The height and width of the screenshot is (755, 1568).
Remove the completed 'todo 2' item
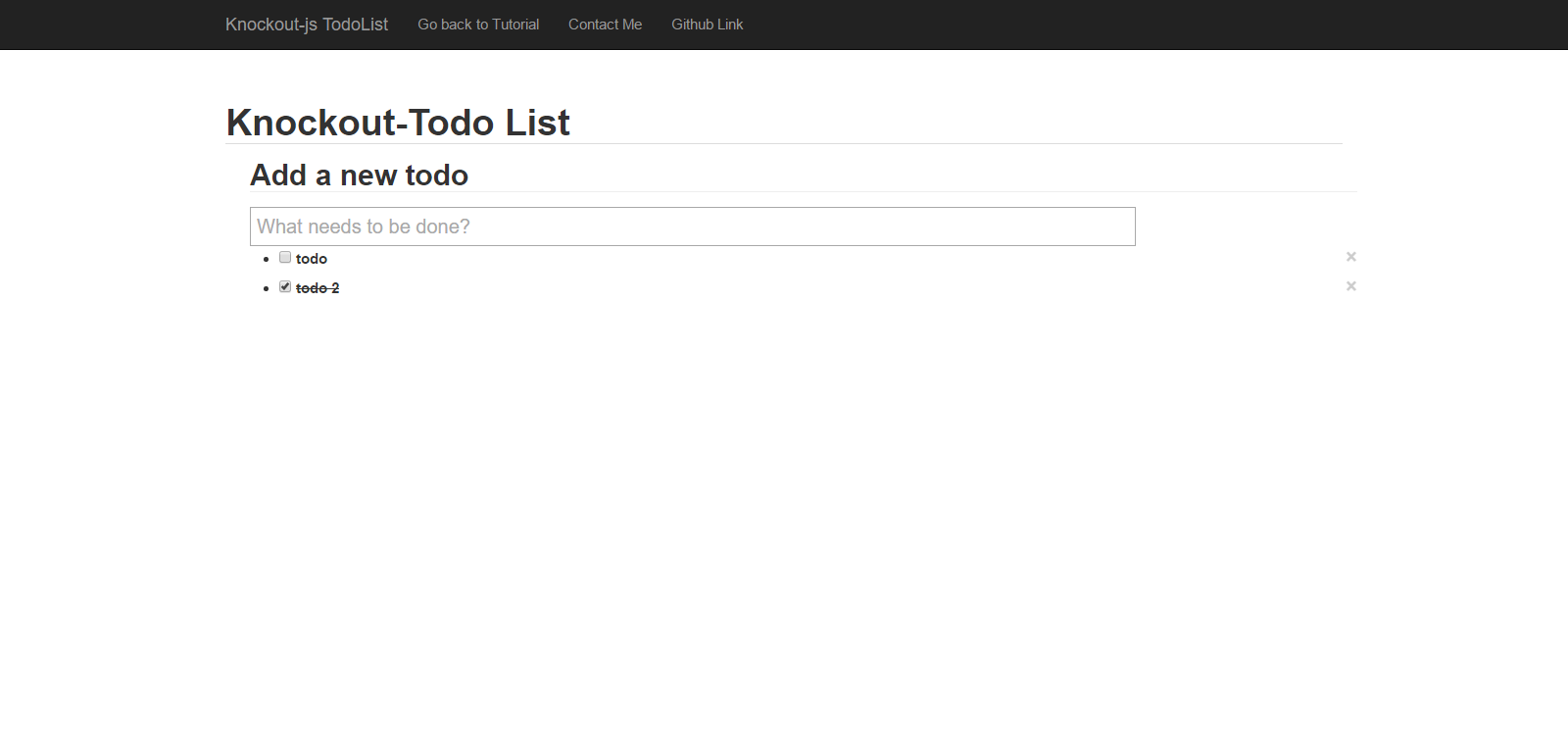[x=1350, y=286]
